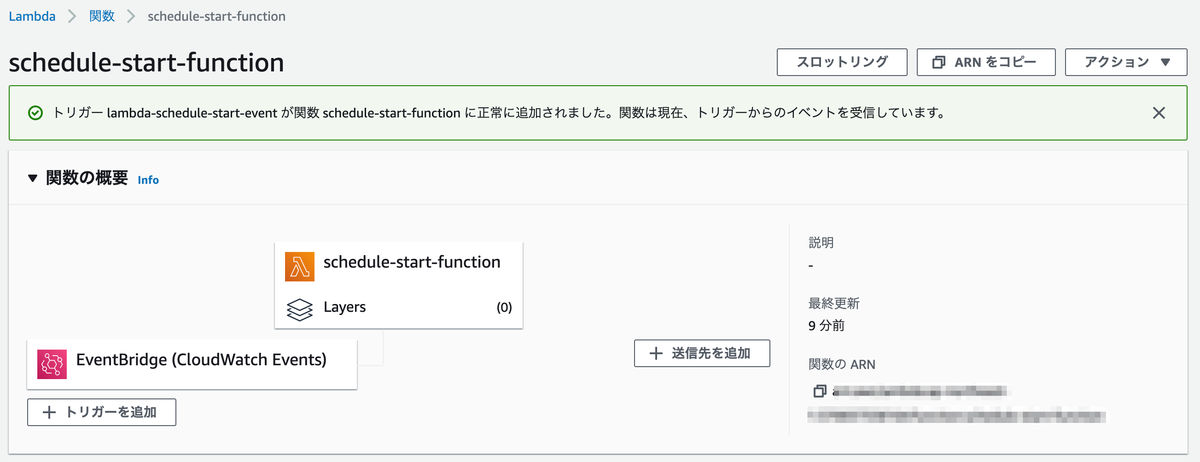
Task: Open the アクション dropdown menu
Action: tap(1127, 62)
